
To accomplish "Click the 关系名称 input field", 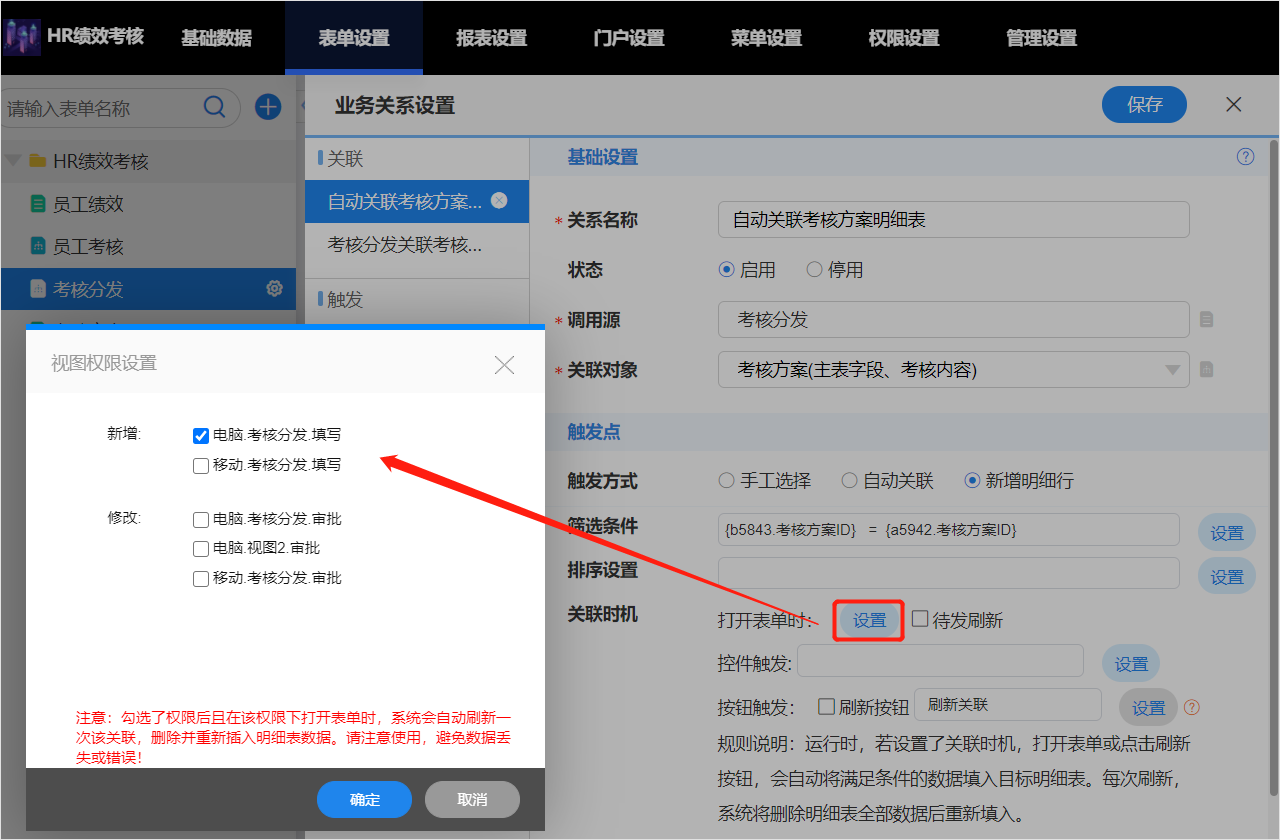I will click(954, 219).
